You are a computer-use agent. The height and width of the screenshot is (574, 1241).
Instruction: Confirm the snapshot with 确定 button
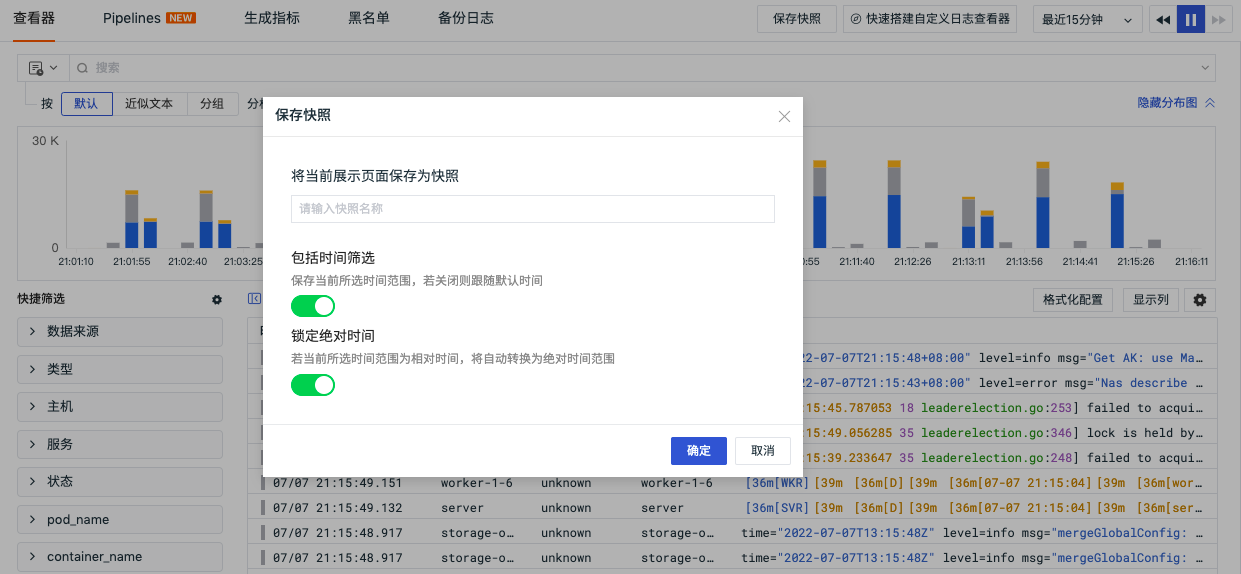[x=699, y=451]
